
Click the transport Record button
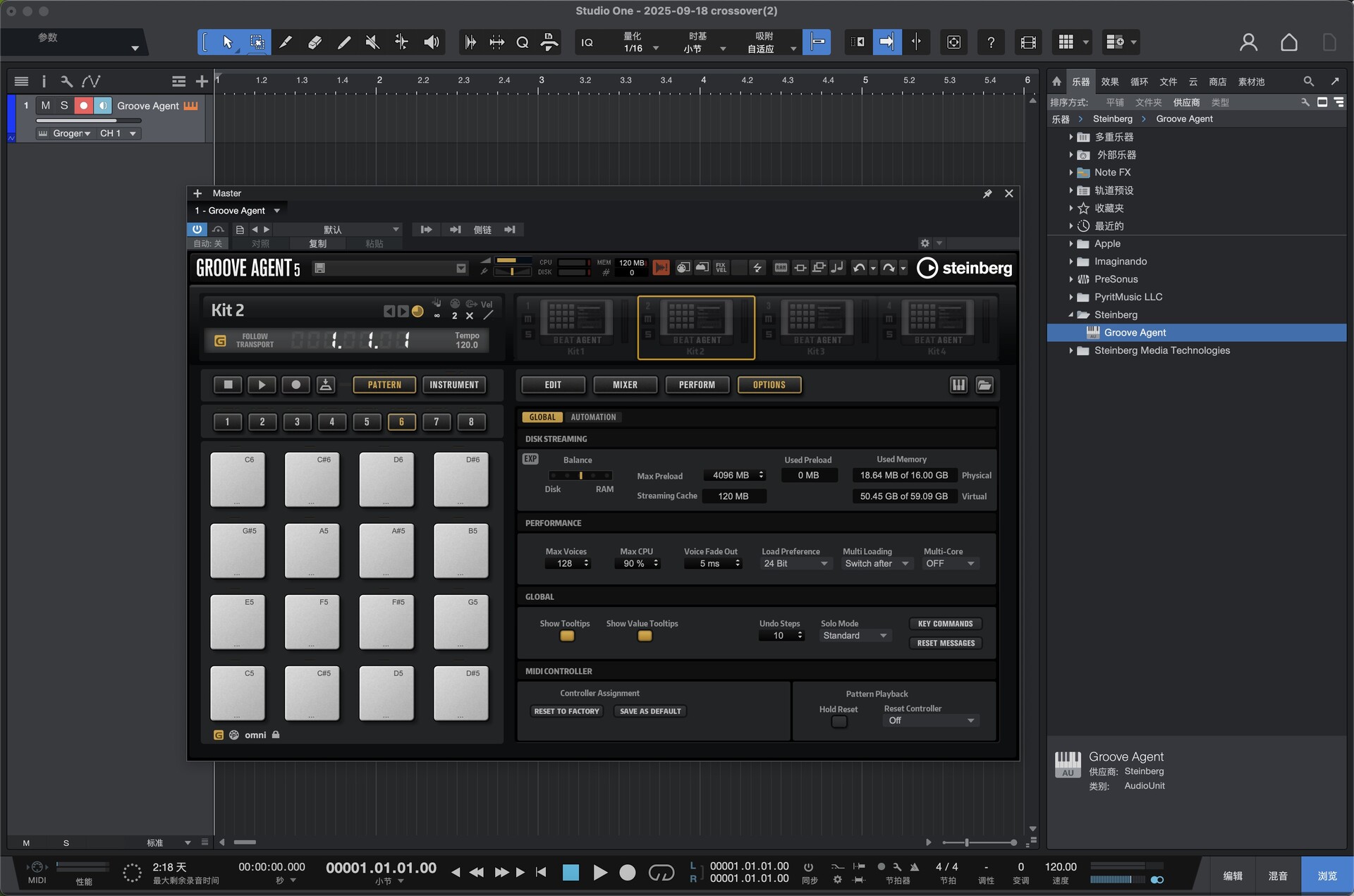tap(627, 873)
